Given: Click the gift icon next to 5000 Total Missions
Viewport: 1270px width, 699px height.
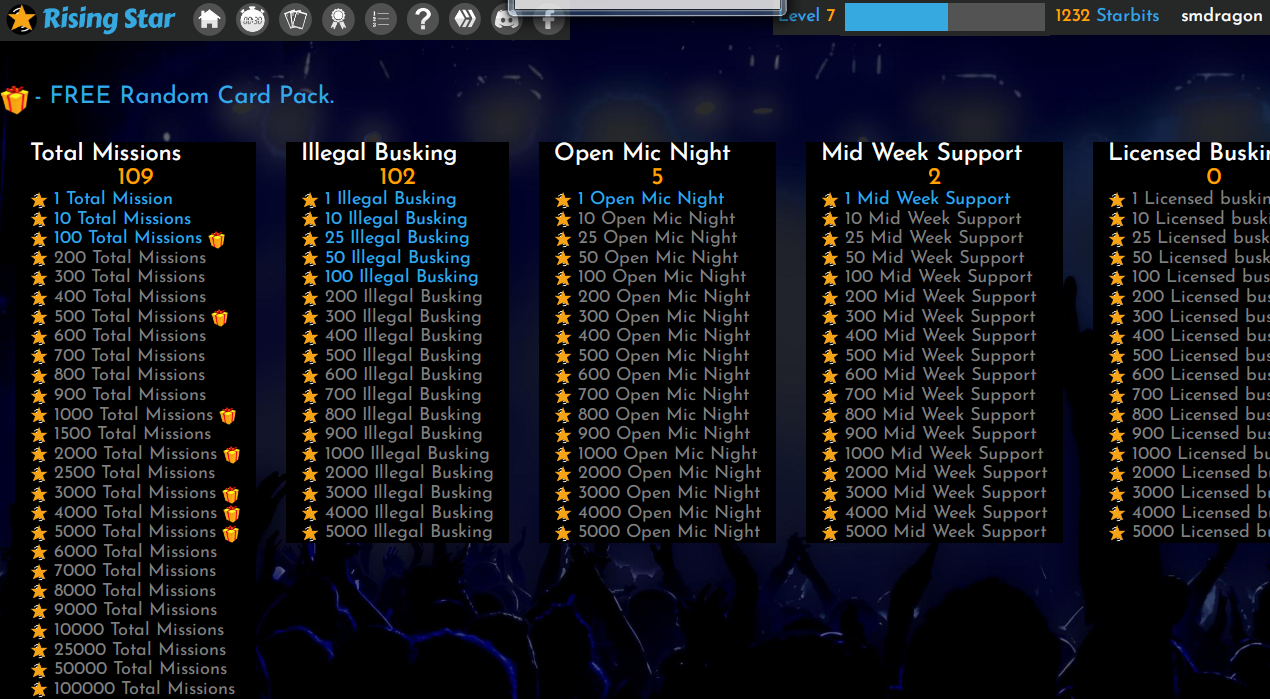Looking at the screenshot, I should coord(231,532).
